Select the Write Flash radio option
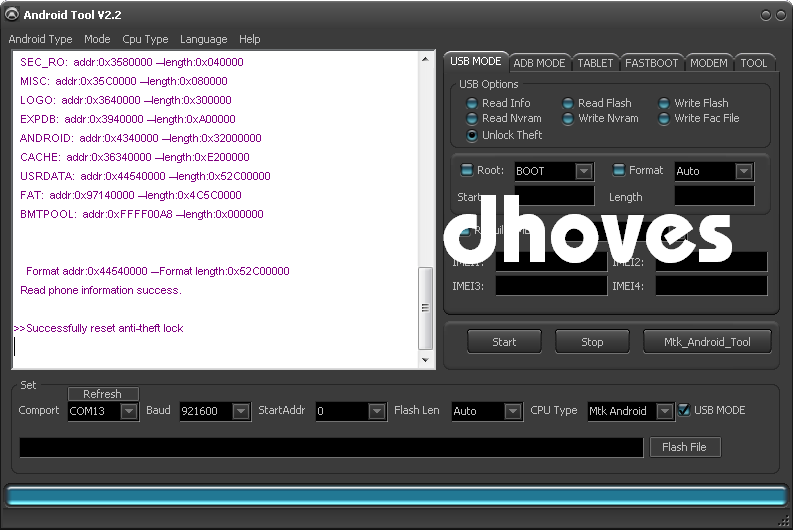This screenshot has width=793, height=530. [664, 103]
